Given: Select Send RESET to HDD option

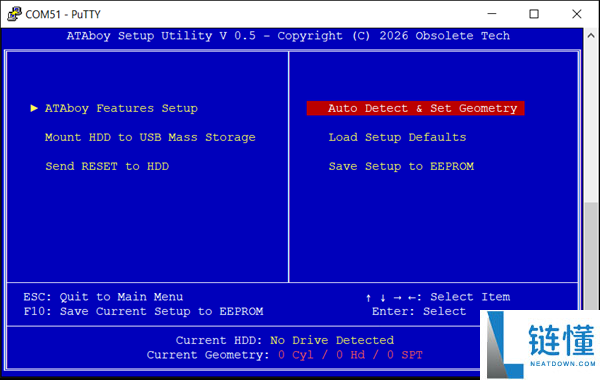Looking at the screenshot, I should [107, 166].
